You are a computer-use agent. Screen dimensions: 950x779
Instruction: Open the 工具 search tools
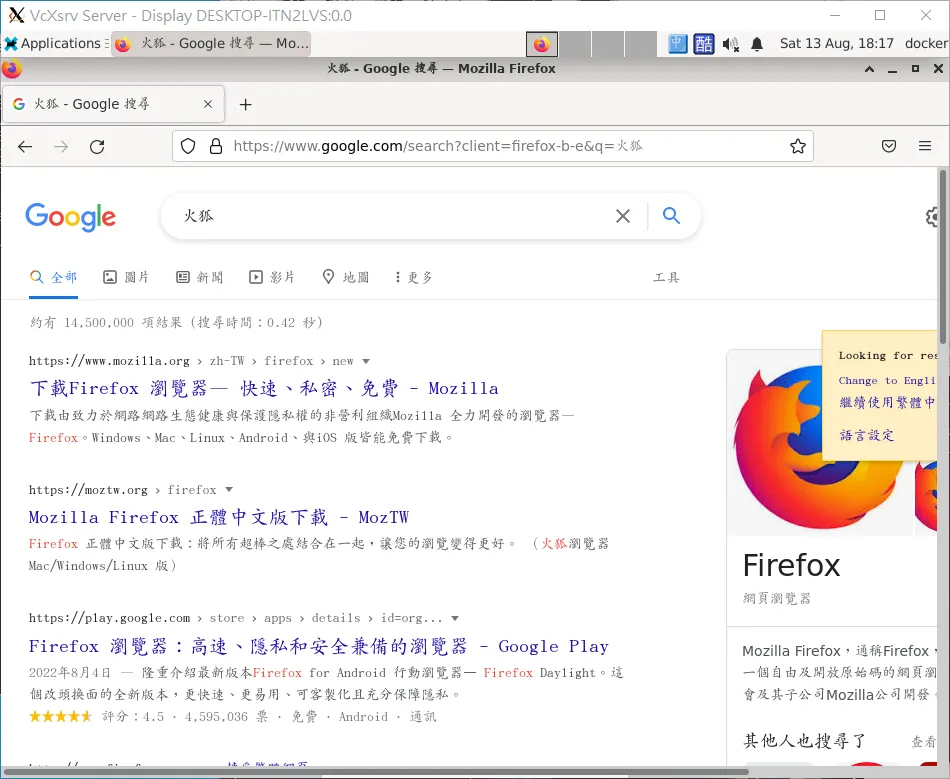[x=666, y=278]
